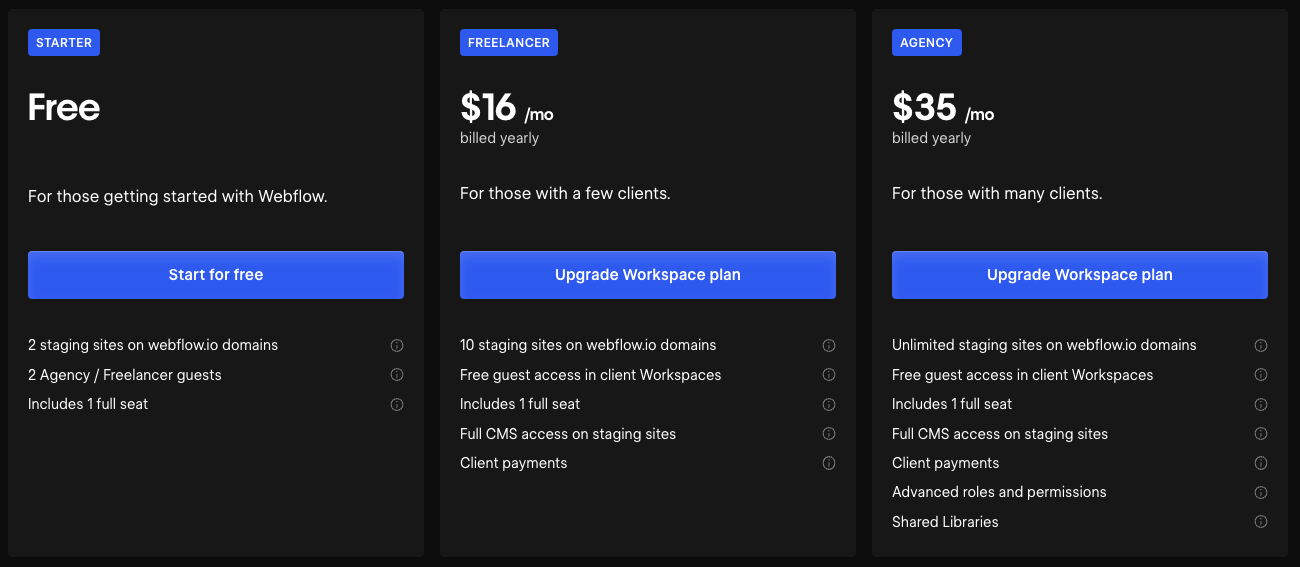Open info for 10 staging sites feature

829,346
